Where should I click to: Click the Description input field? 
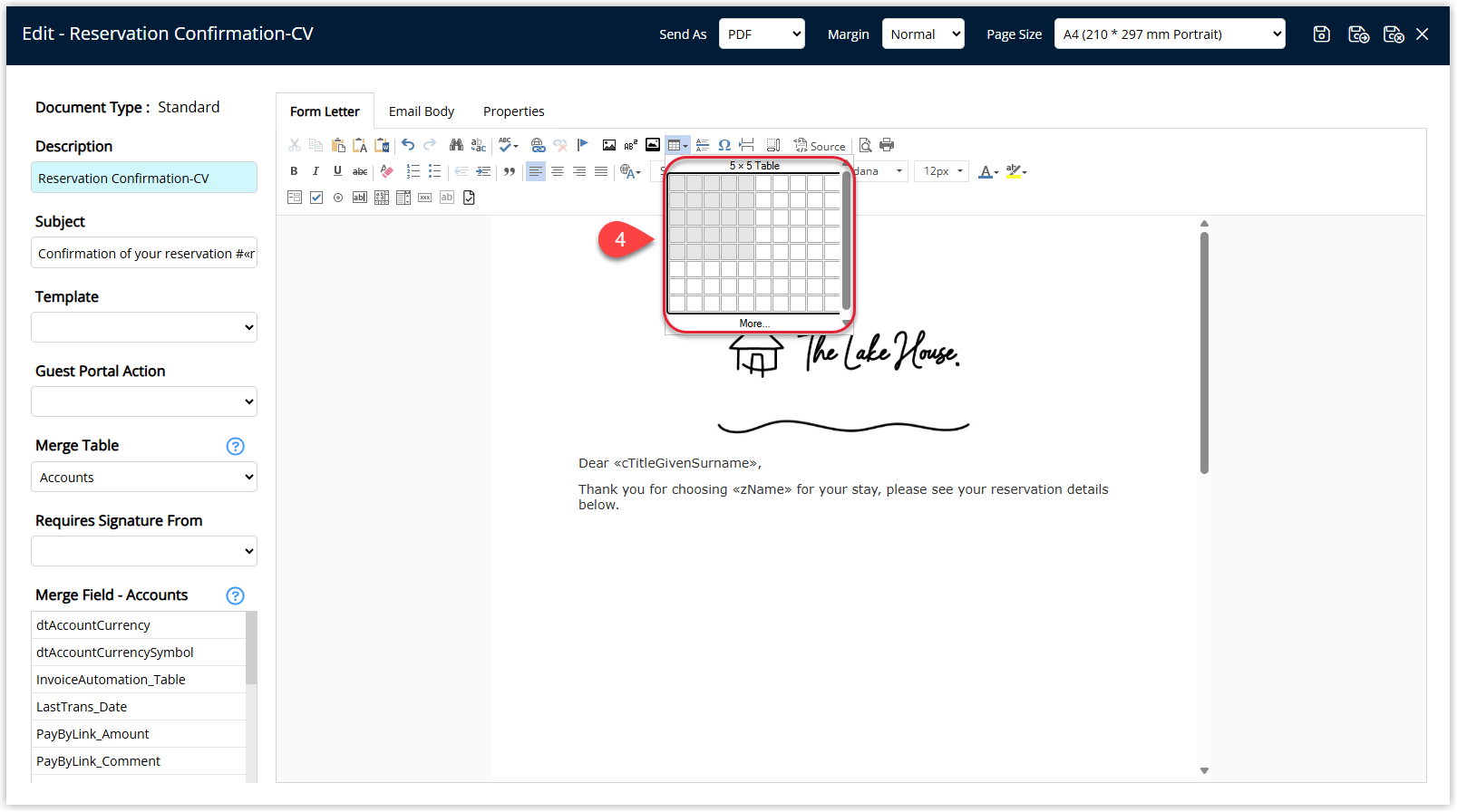144,178
